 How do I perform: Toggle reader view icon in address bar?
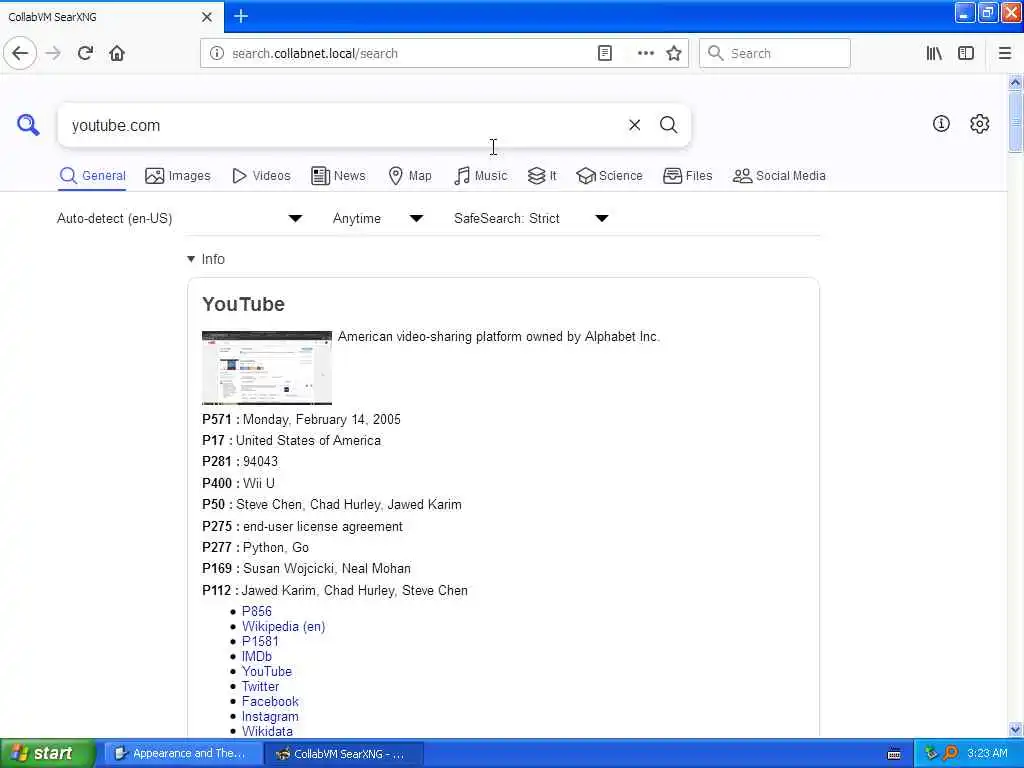(605, 53)
